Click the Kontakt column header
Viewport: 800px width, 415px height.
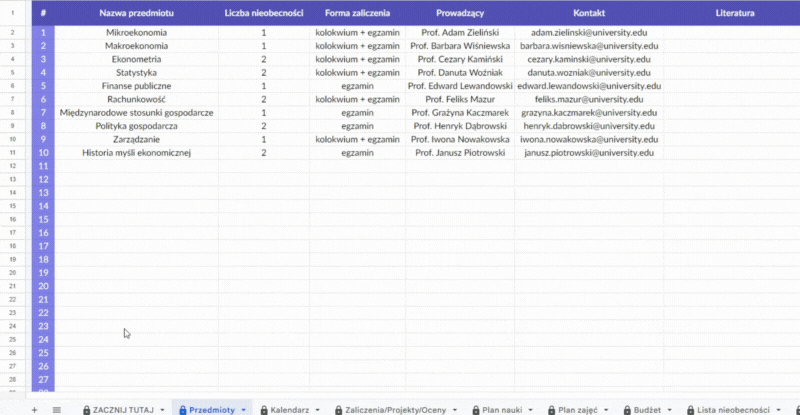[x=589, y=13]
